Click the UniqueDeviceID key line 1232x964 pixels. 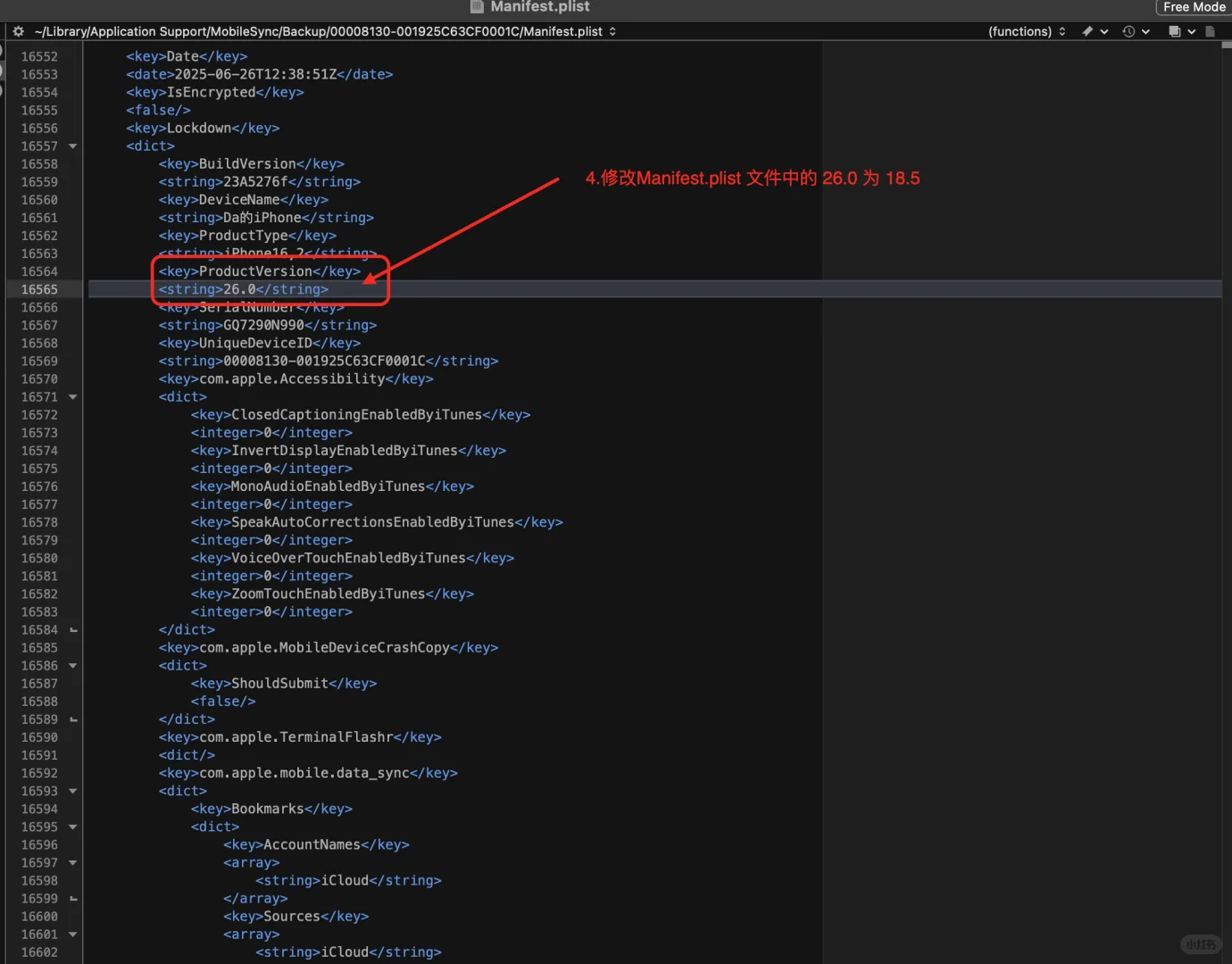pos(260,343)
